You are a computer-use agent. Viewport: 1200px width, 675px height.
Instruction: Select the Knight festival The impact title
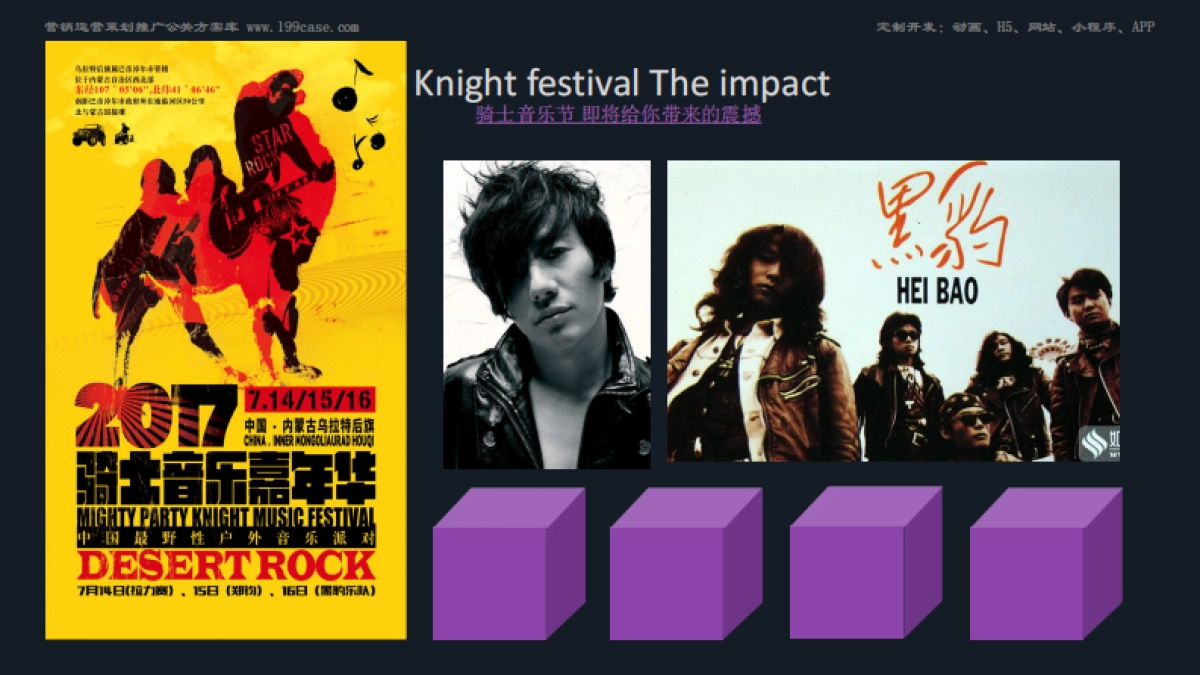click(x=622, y=83)
